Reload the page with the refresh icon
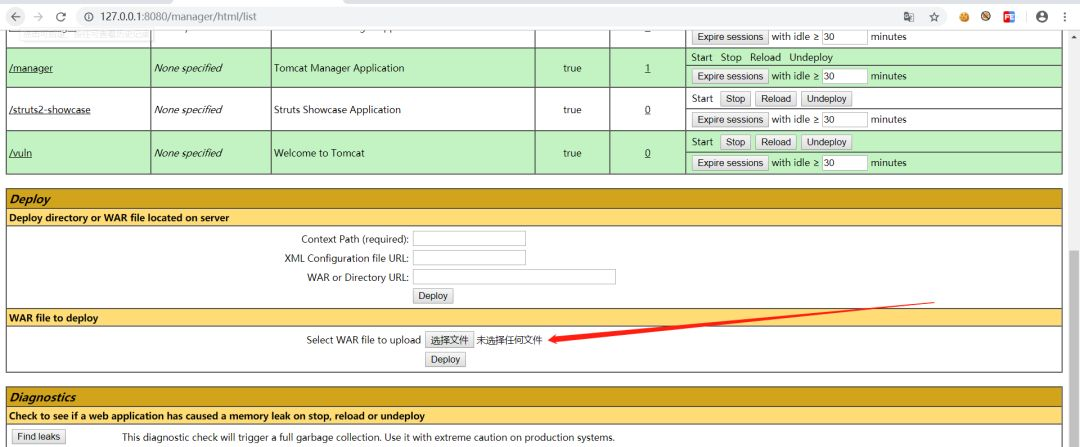The image size is (1080, 447). (x=61, y=17)
